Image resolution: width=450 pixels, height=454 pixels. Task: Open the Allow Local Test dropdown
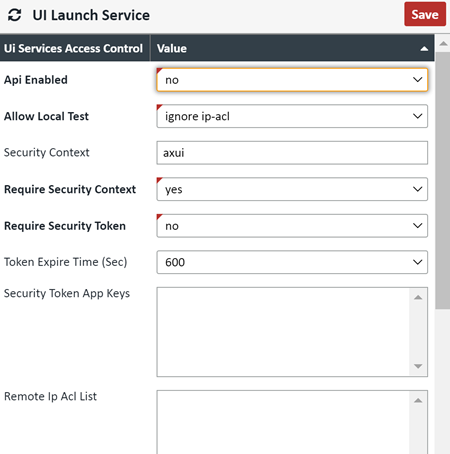click(292, 116)
